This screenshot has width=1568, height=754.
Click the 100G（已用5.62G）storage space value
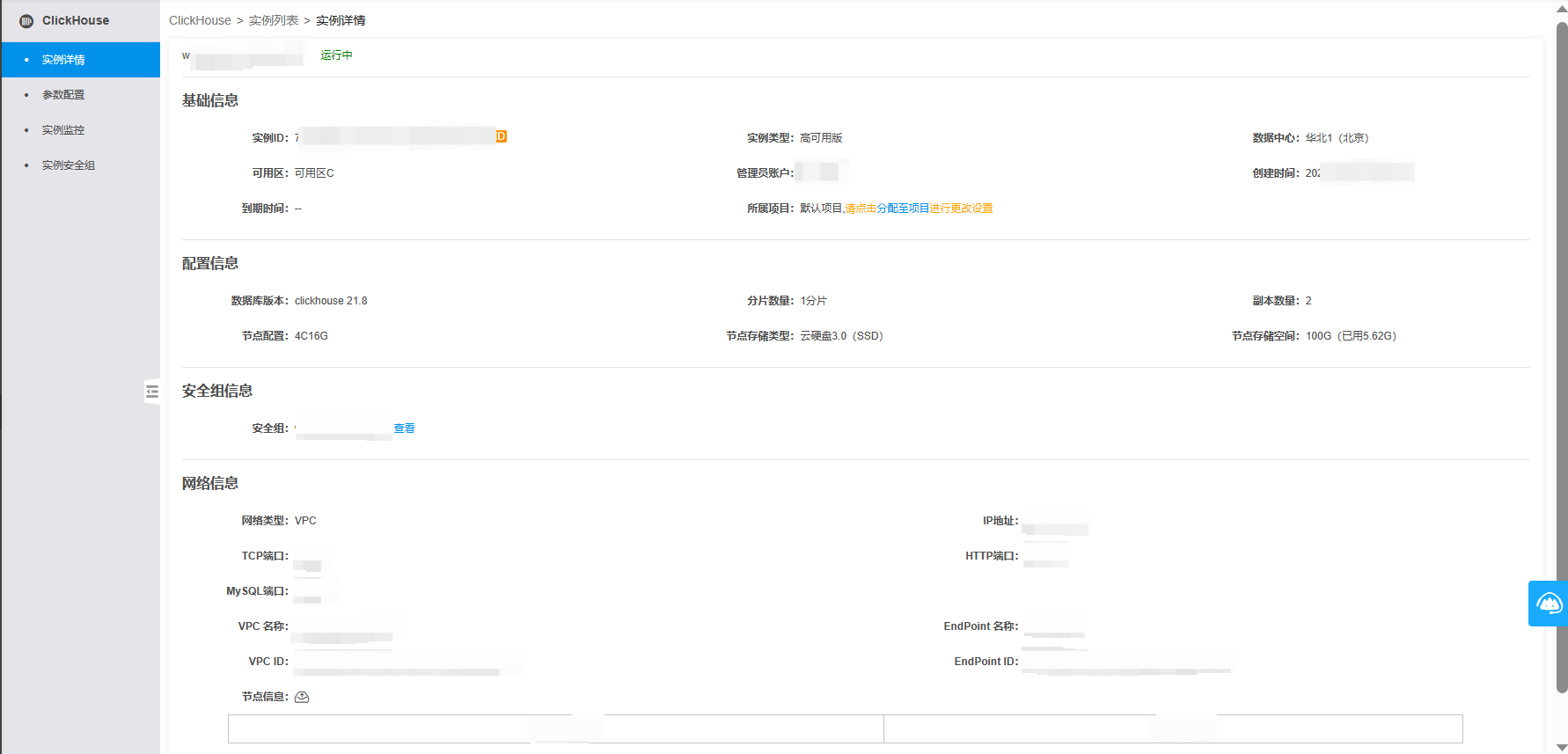pyautogui.click(x=1351, y=336)
